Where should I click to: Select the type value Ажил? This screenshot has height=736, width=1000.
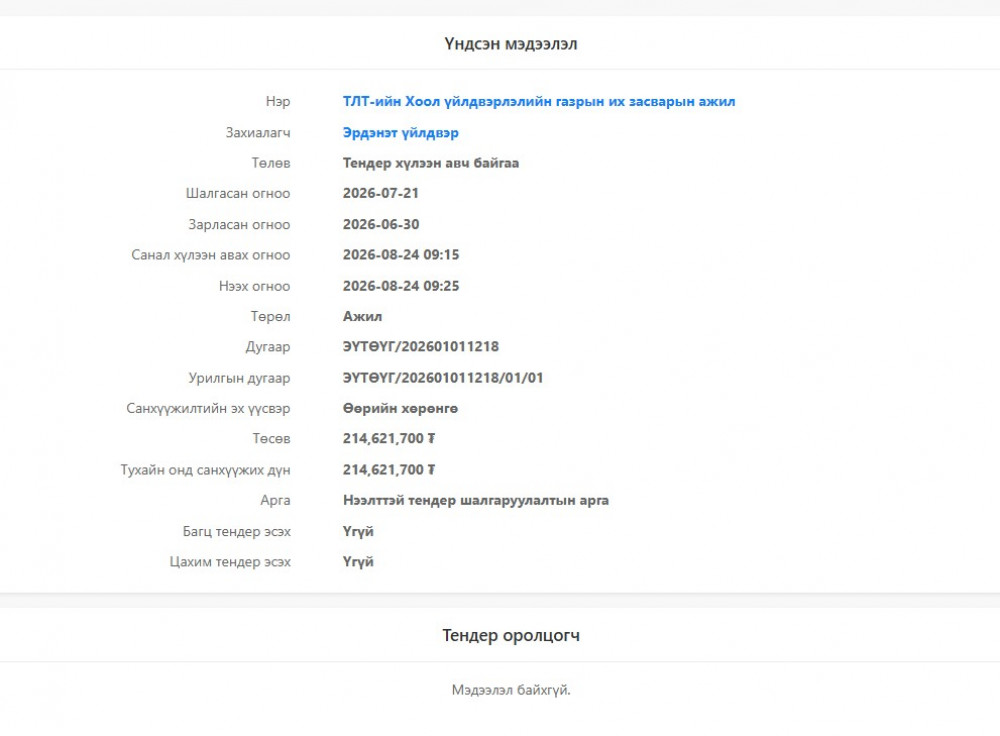(x=362, y=316)
